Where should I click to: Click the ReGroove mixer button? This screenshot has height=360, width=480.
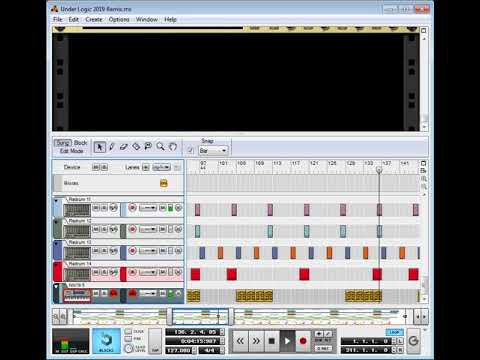pyautogui.click(x=414, y=341)
